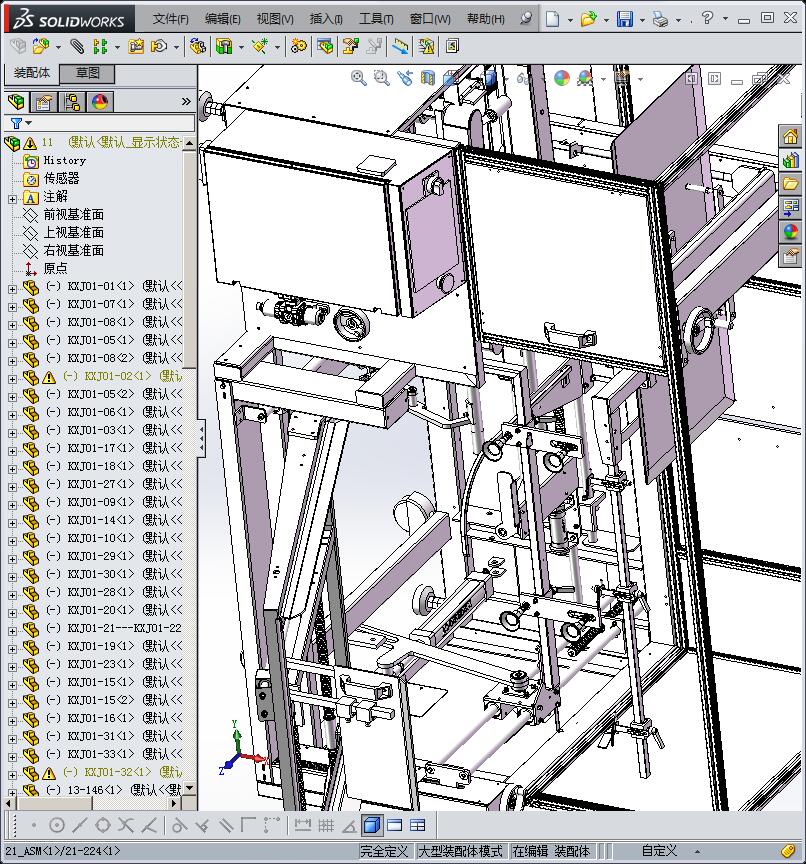Click the SolidWorks Resources home icon in task pane
Image resolution: width=806 pixels, height=864 pixels.
(791, 136)
